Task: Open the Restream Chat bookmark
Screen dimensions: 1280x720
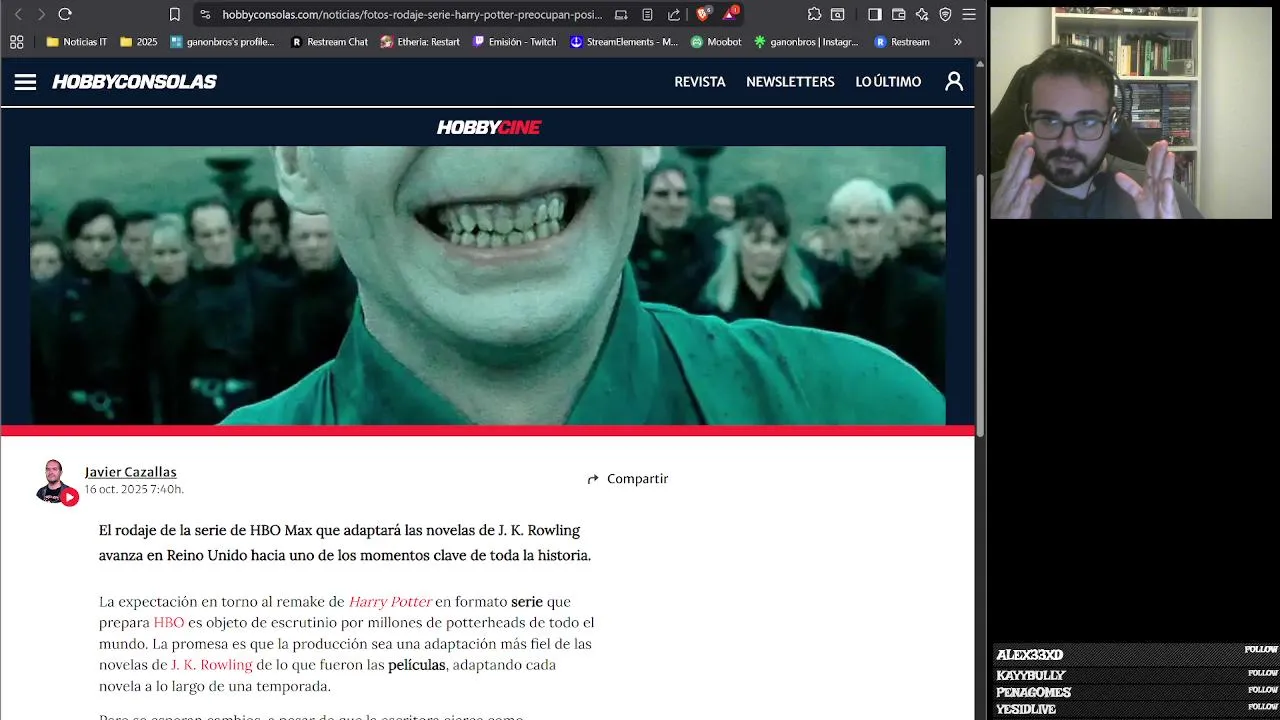Action: tap(329, 42)
